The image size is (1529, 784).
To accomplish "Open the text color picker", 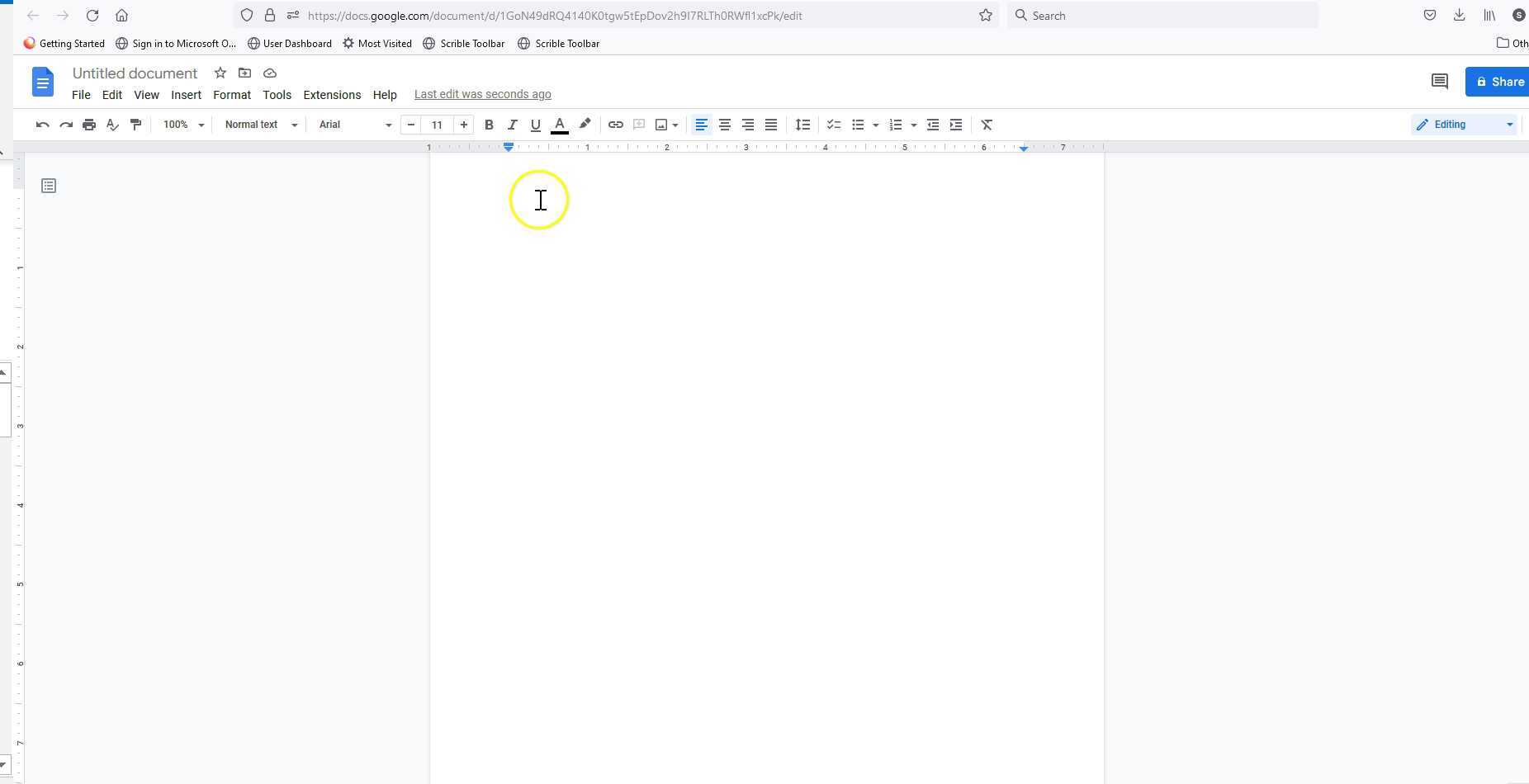I will [560, 125].
